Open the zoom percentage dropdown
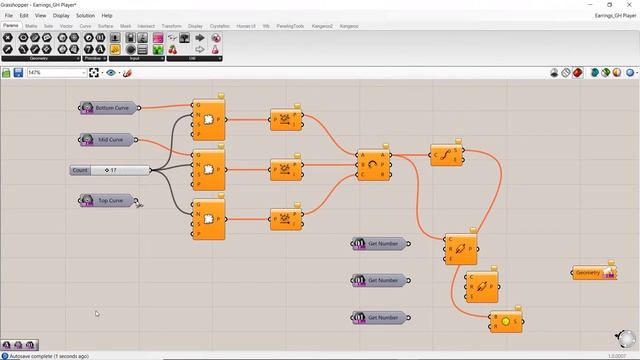Screen dimensions: 640x360 coord(84,73)
